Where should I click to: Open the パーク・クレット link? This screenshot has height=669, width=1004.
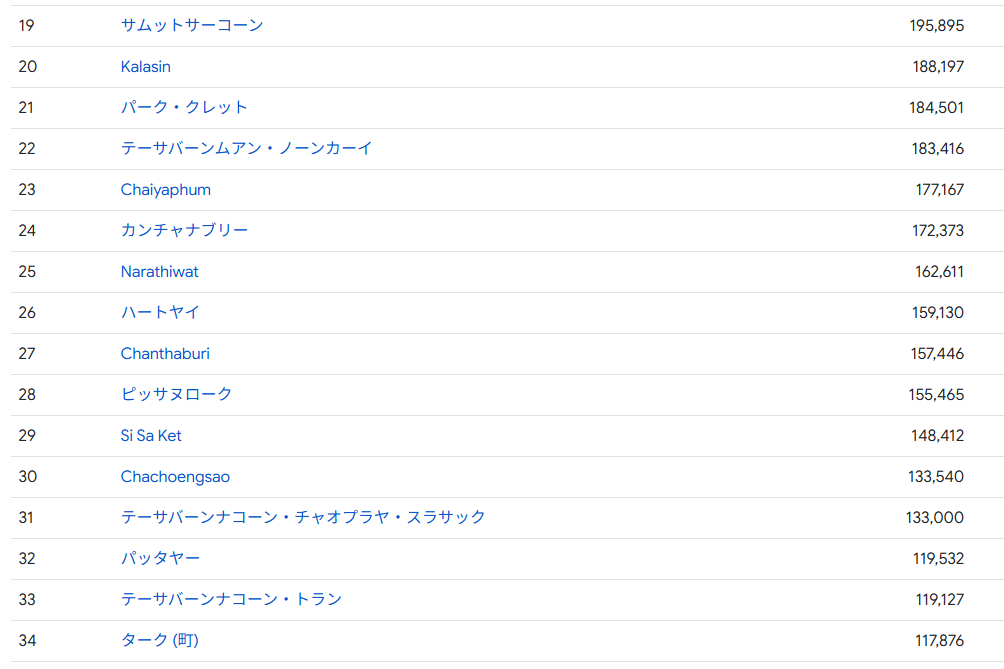184,107
